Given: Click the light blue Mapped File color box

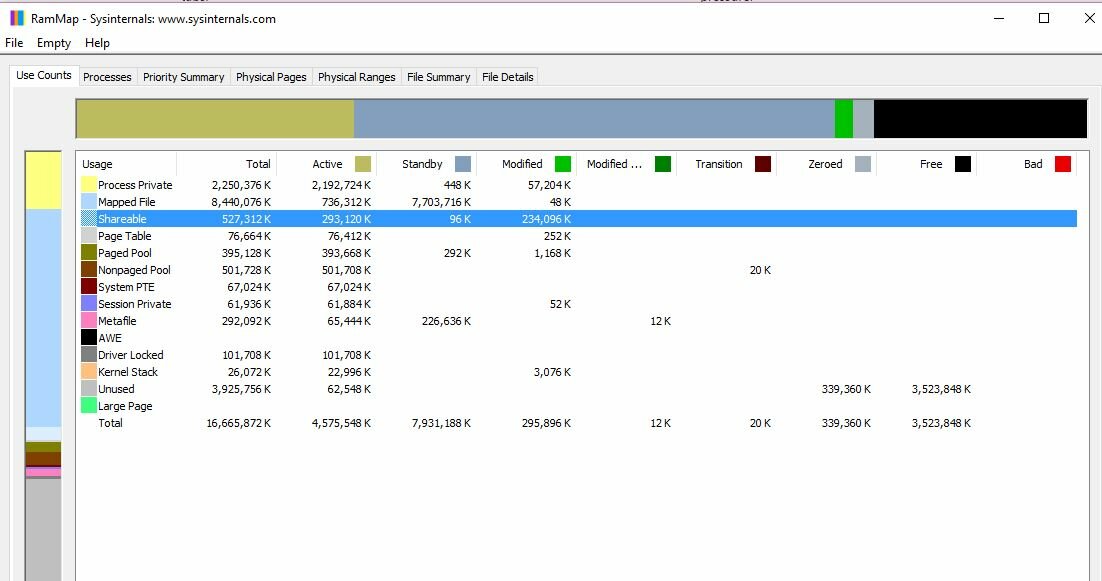Looking at the screenshot, I should point(88,202).
